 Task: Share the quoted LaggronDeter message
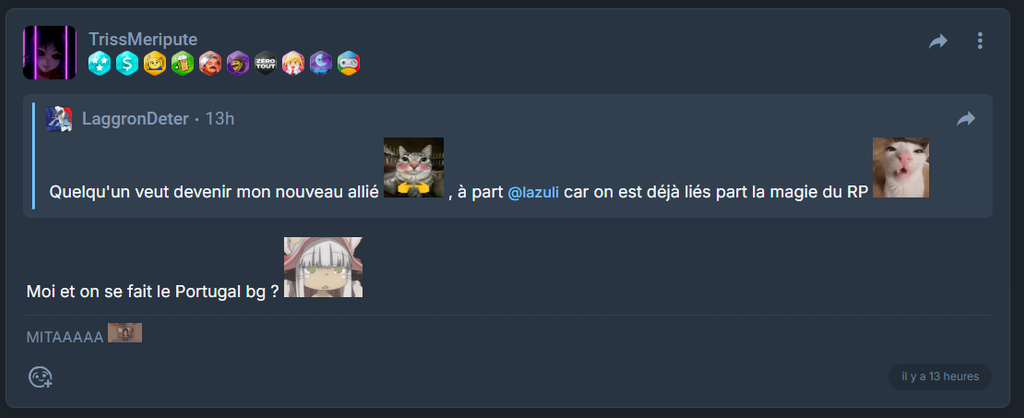[966, 118]
